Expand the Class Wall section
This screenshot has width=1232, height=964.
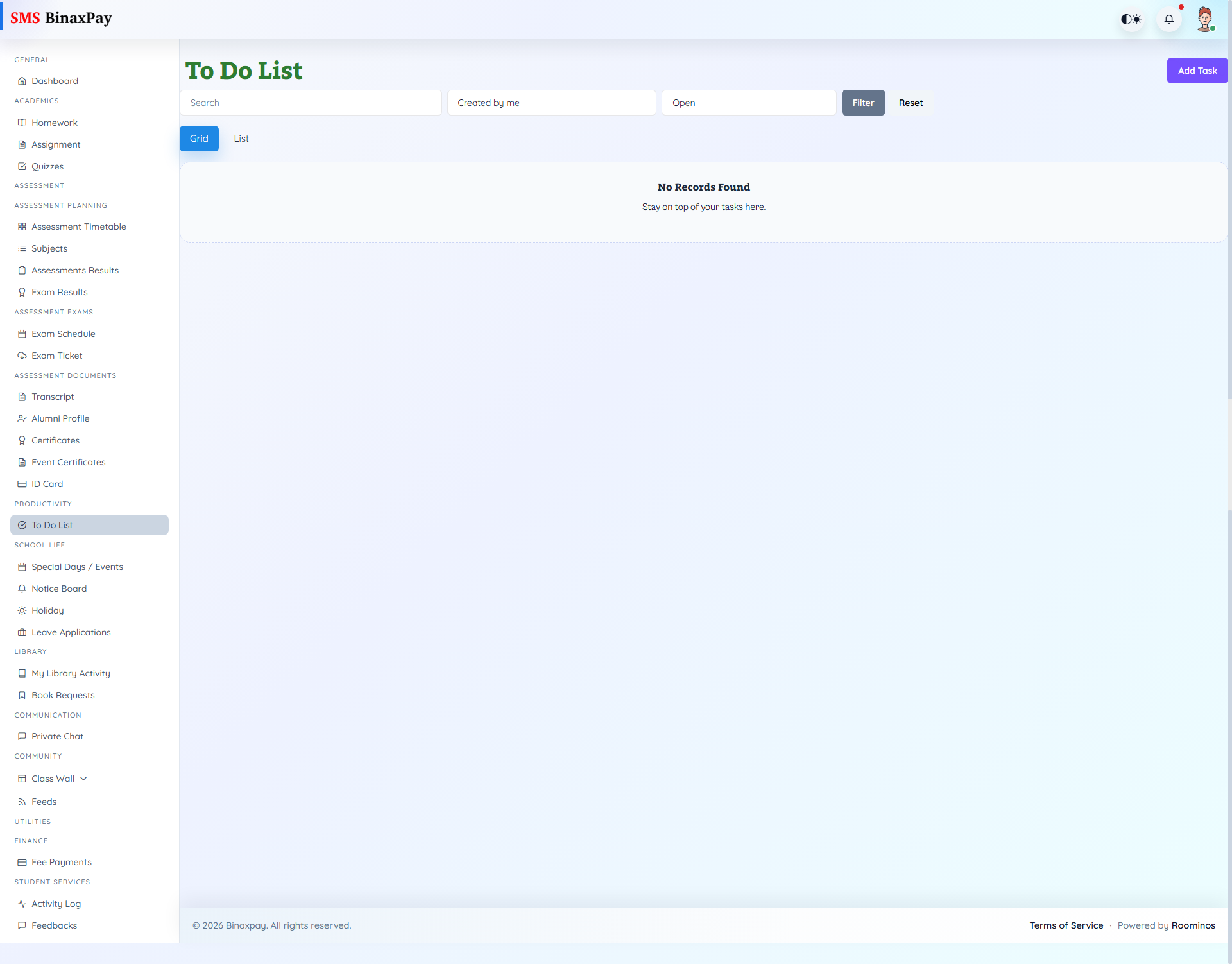pyautogui.click(x=53, y=779)
